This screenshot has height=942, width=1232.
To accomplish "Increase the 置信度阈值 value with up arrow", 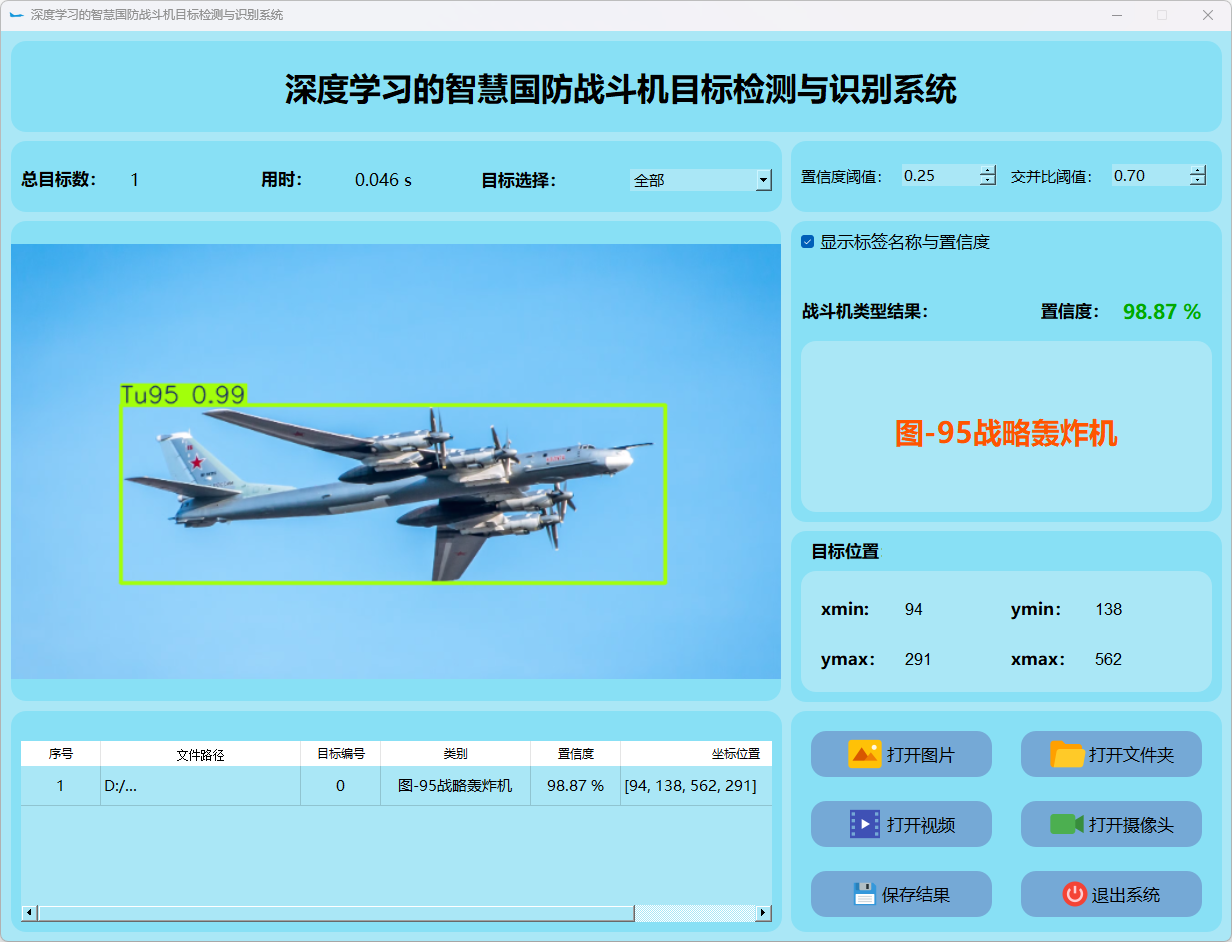I will (988, 171).
